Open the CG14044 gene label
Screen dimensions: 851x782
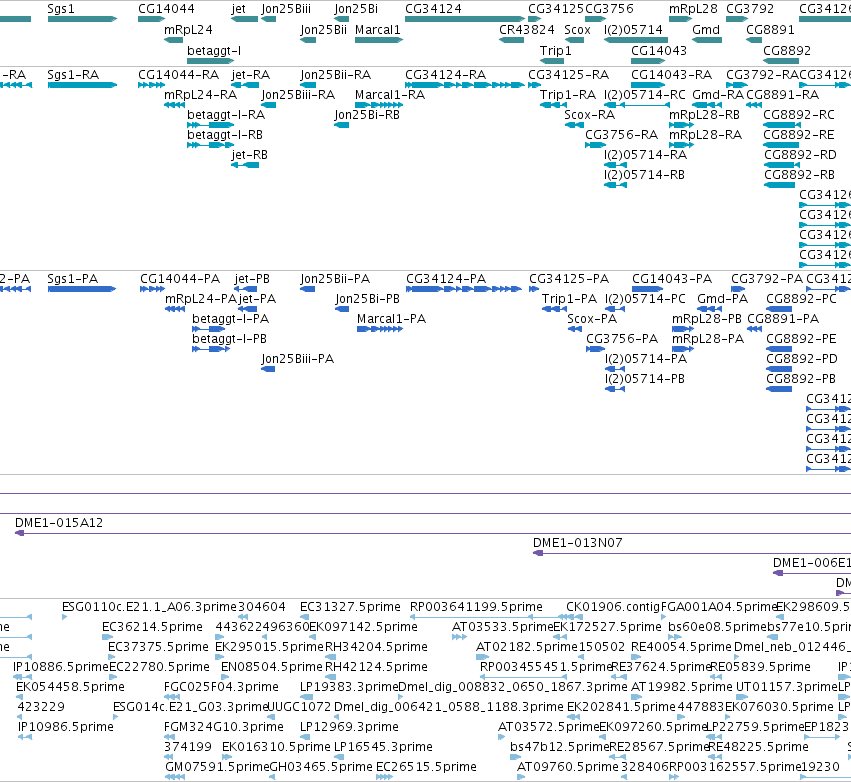point(166,9)
